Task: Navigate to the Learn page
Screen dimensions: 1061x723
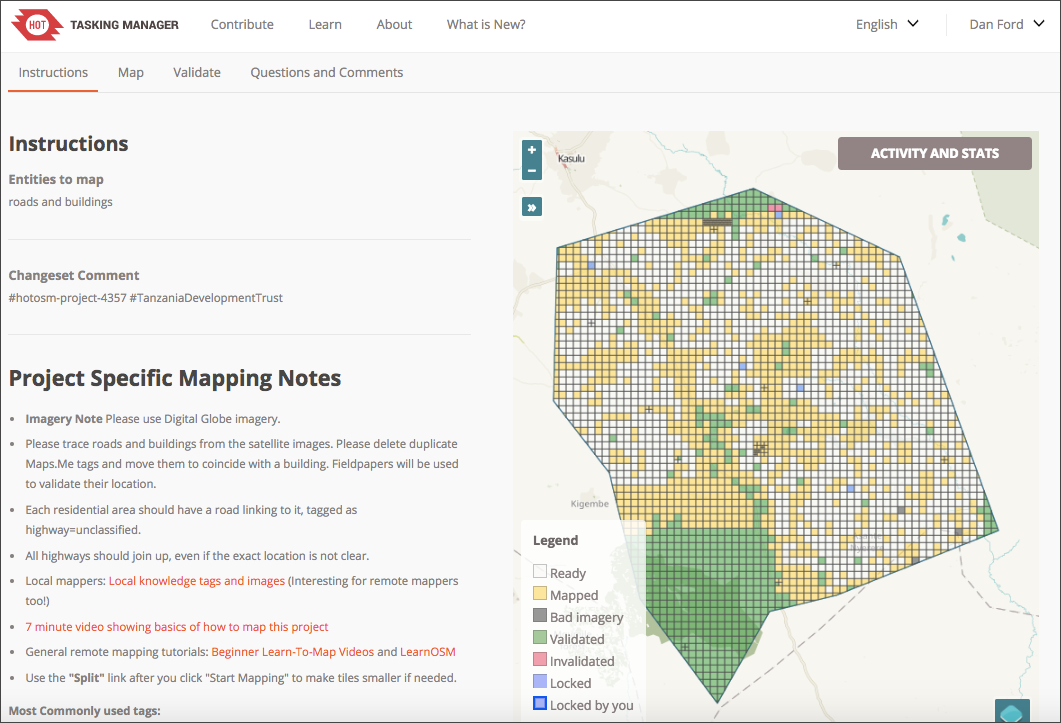Action: [x=325, y=25]
